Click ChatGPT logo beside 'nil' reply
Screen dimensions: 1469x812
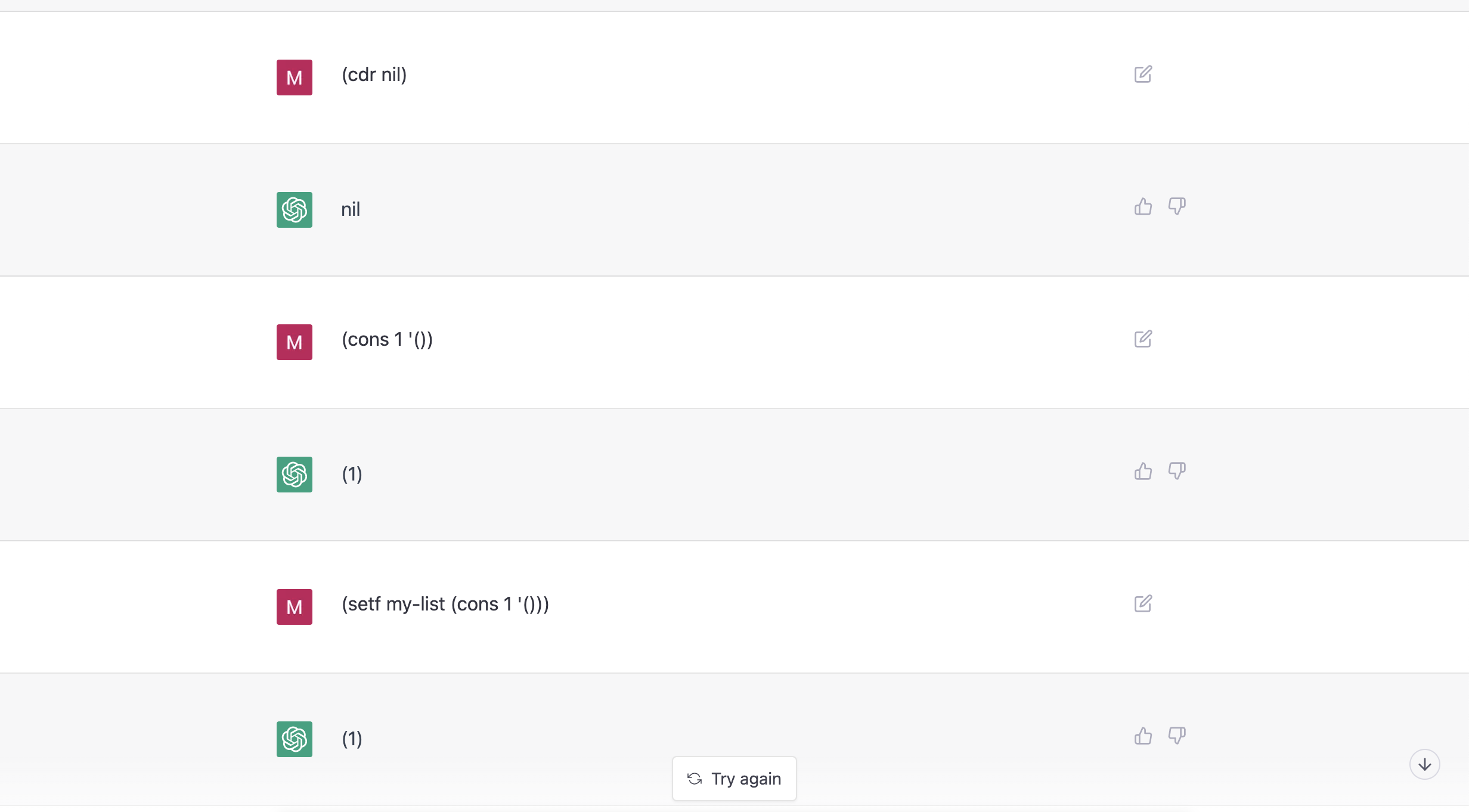click(295, 210)
